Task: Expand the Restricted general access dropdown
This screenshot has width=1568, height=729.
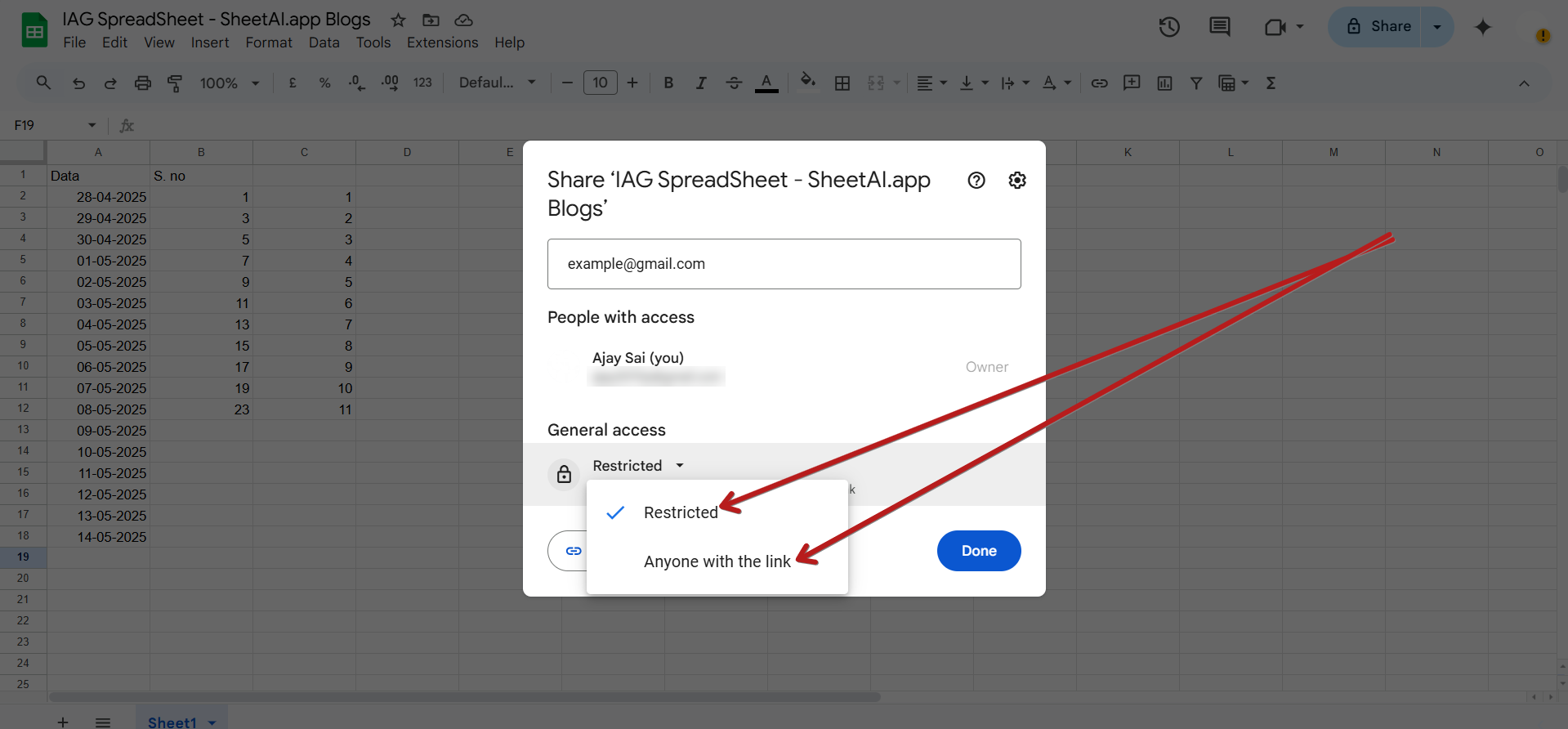Action: (638, 466)
